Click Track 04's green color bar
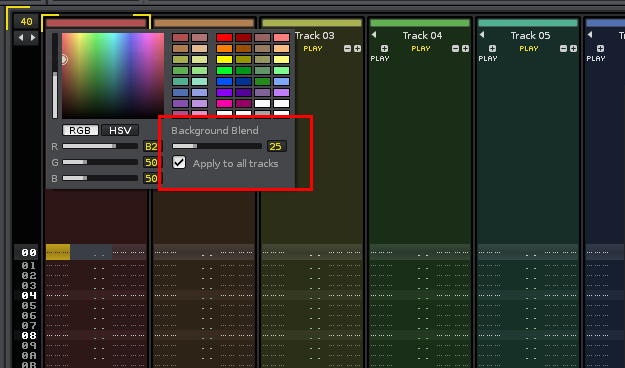 pos(420,23)
